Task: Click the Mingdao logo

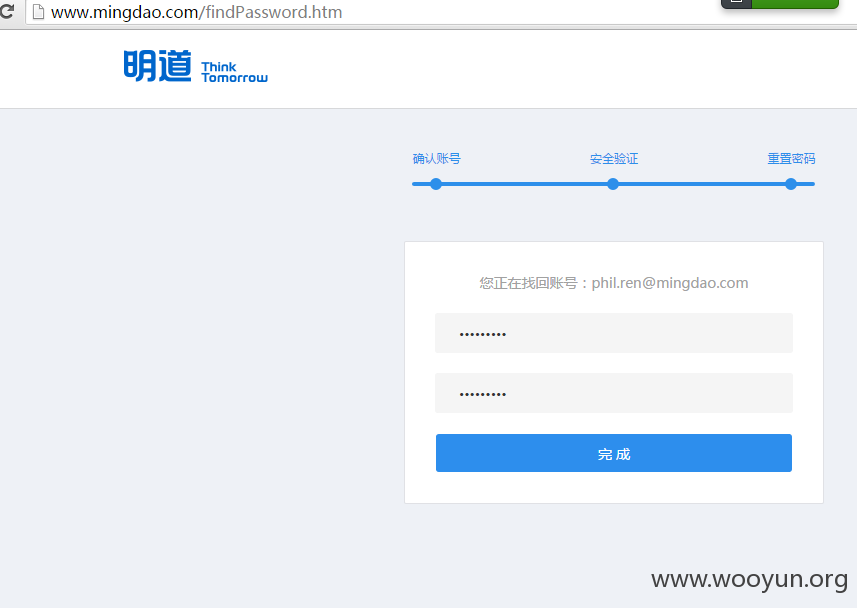Action: (x=157, y=66)
